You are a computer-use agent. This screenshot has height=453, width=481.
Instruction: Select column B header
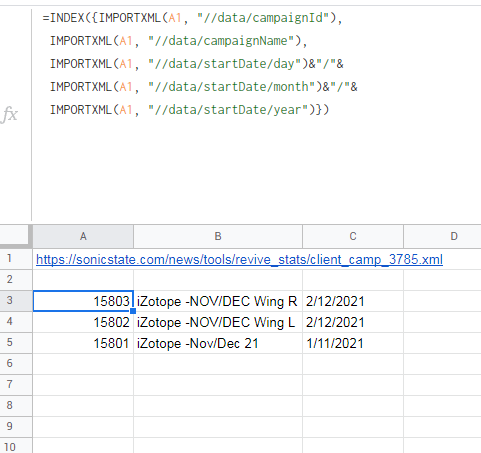pyautogui.click(x=218, y=236)
